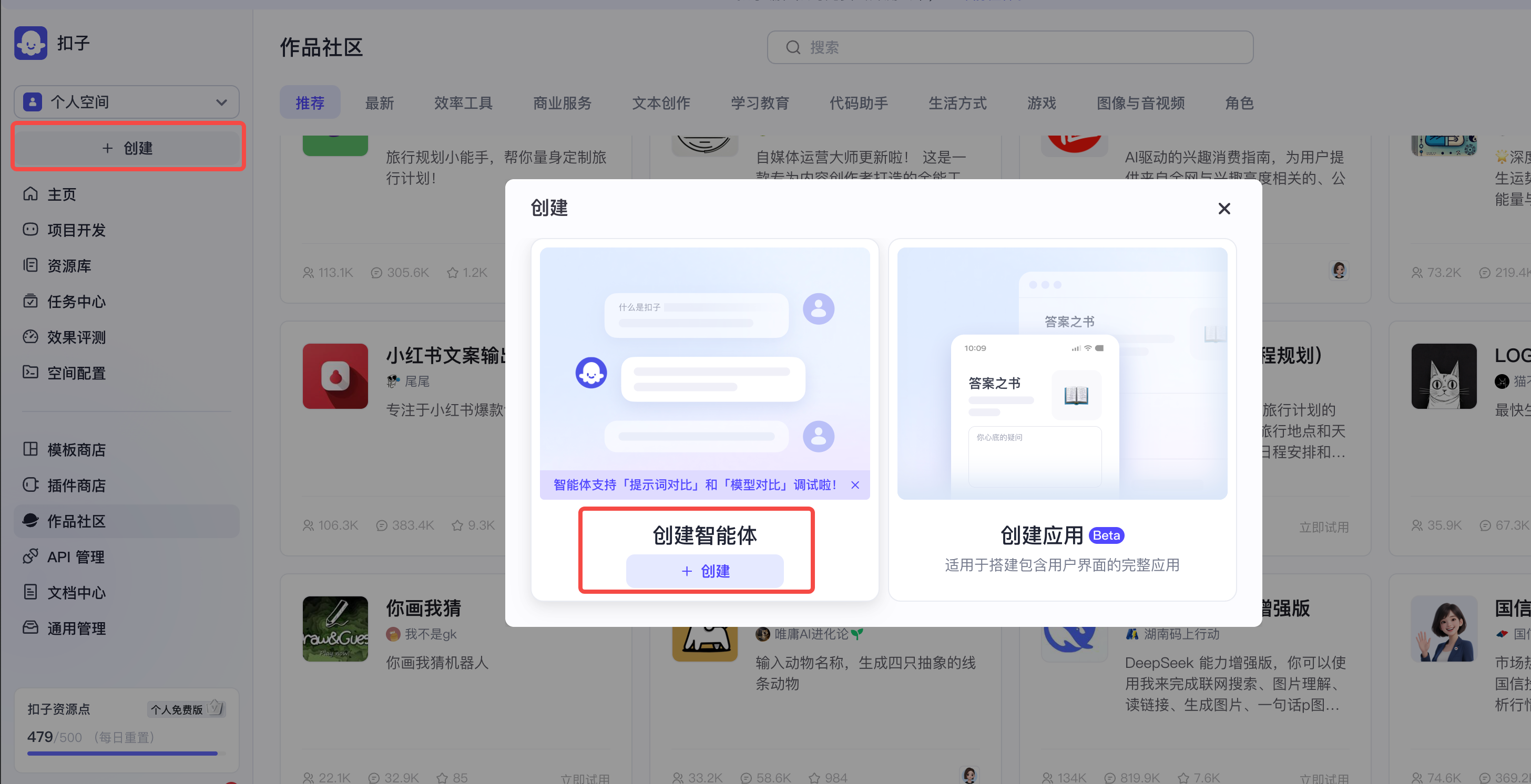Open 项目开发 in the sidebar

(x=74, y=230)
